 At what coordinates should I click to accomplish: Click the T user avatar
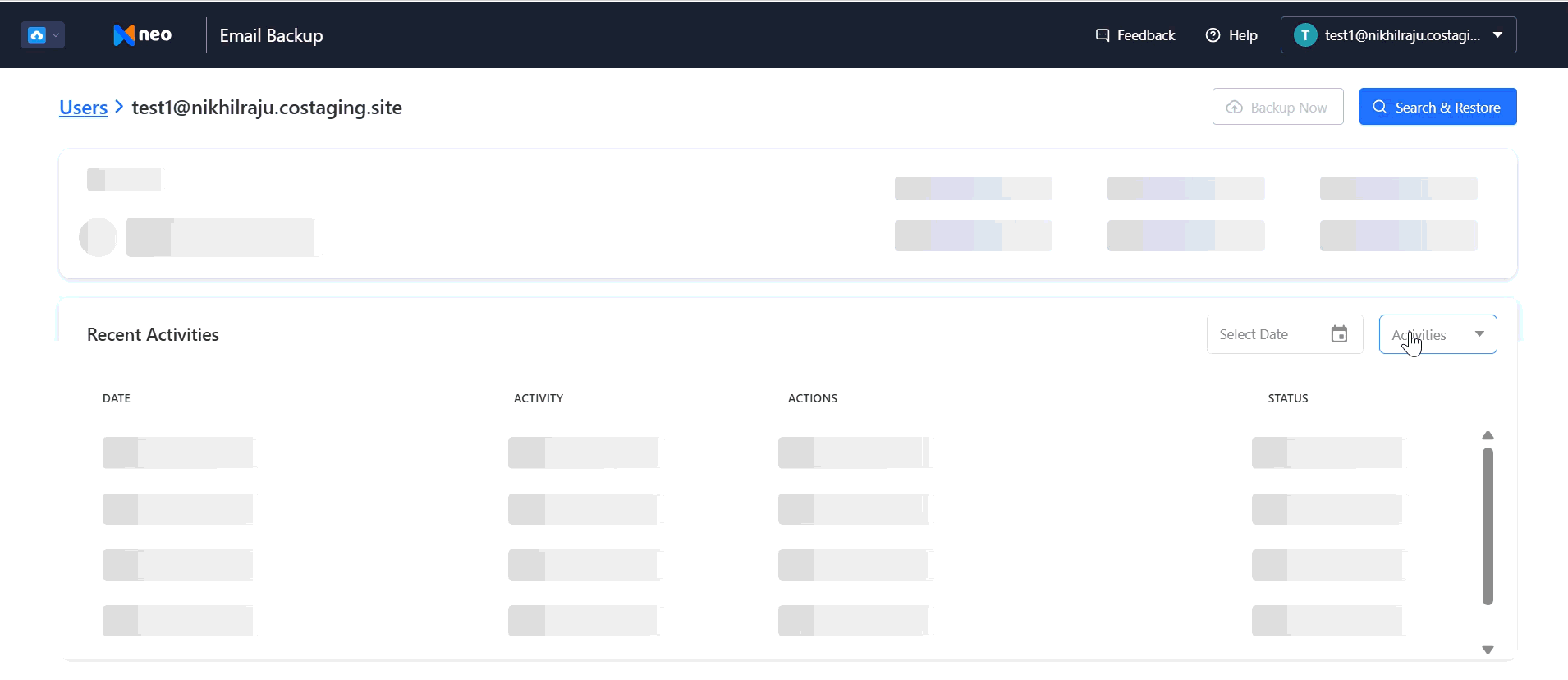(1305, 35)
